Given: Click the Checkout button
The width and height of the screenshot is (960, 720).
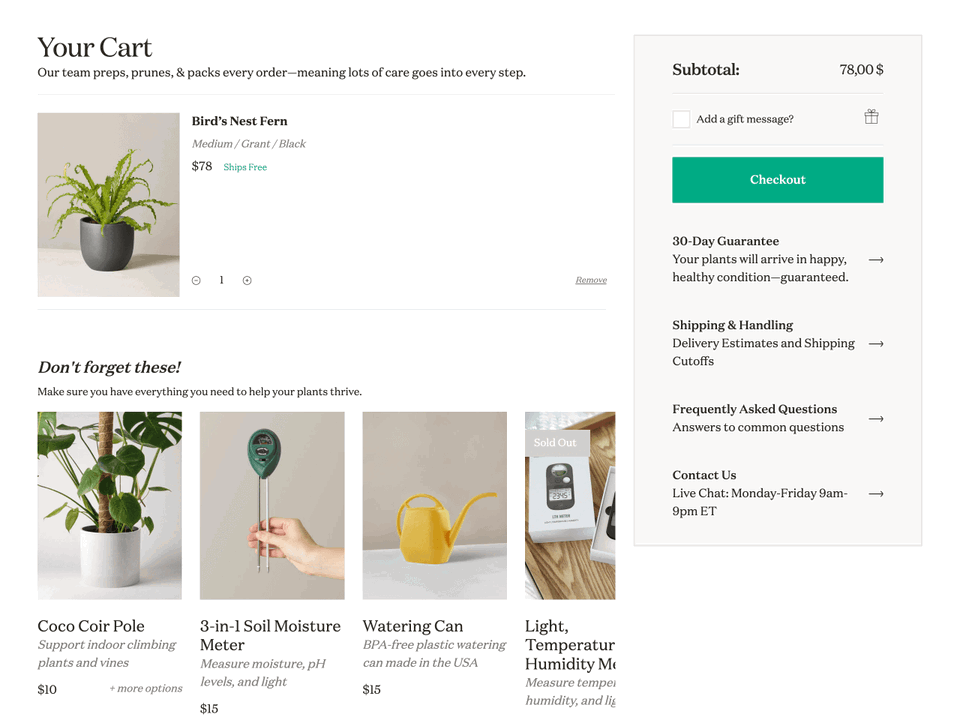Looking at the screenshot, I should [x=778, y=179].
